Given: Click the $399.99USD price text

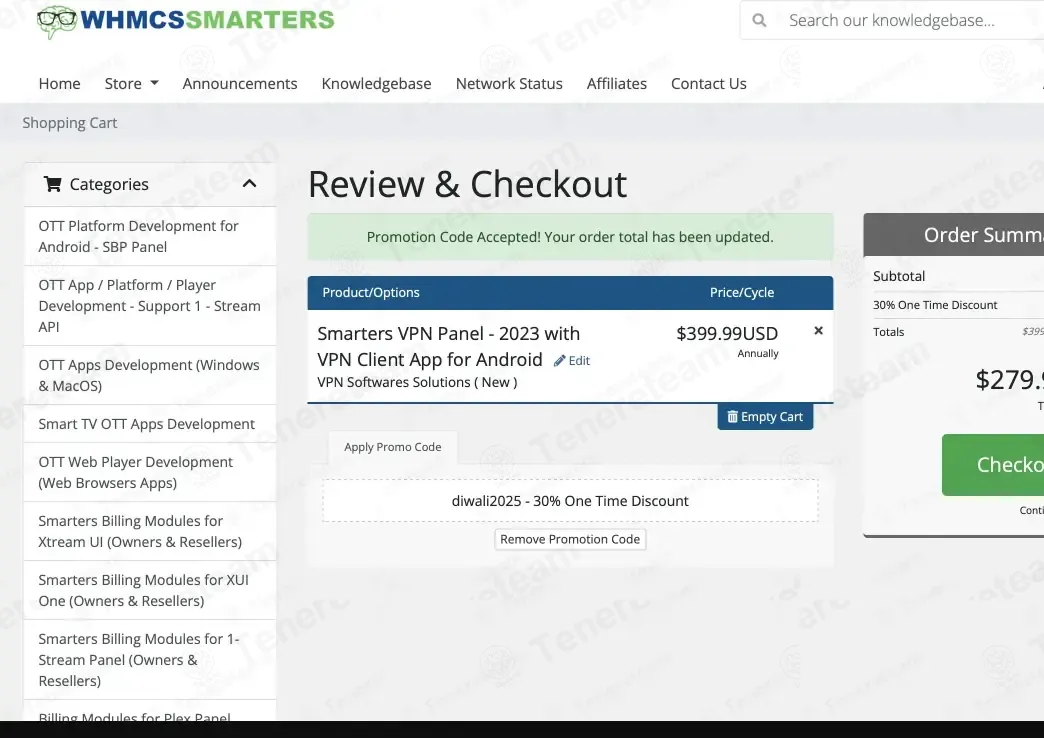Looking at the screenshot, I should click(x=727, y=333).
